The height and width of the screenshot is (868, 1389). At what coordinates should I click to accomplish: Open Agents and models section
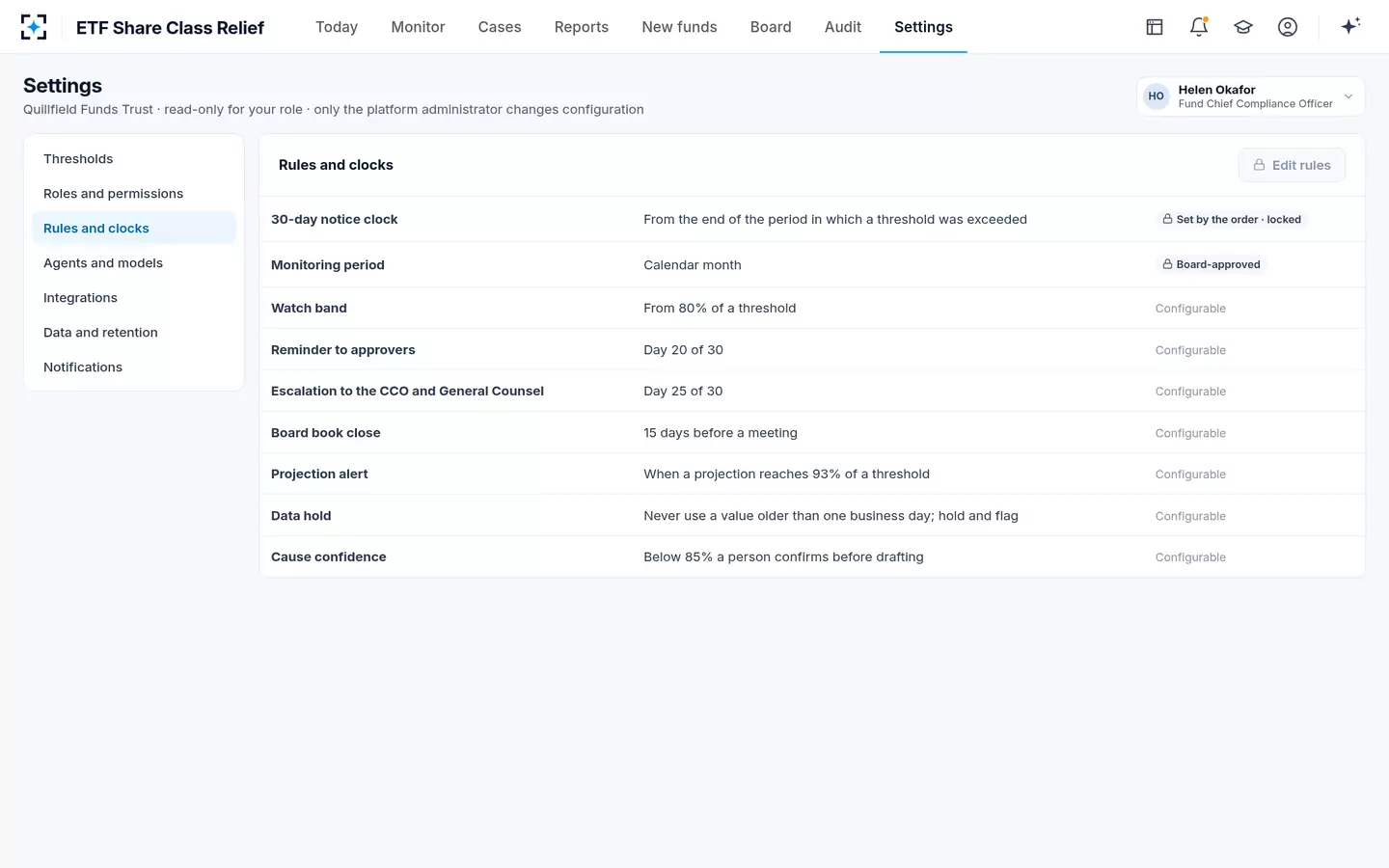pos(134,263)
